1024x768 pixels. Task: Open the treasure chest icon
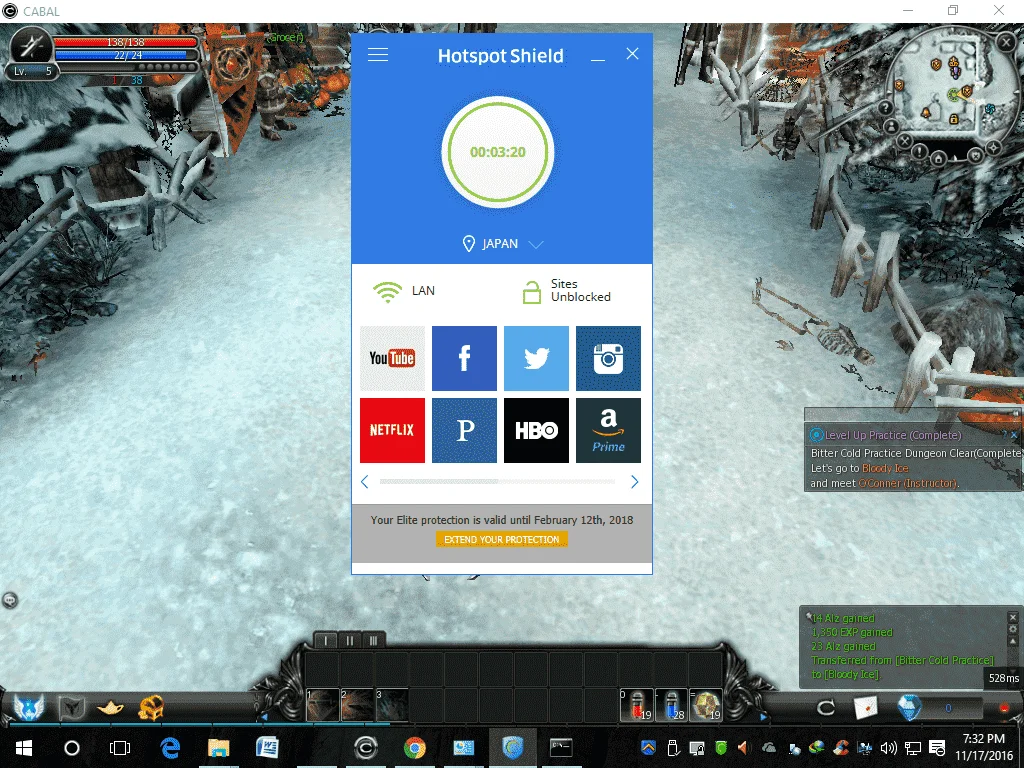point(151,707)
